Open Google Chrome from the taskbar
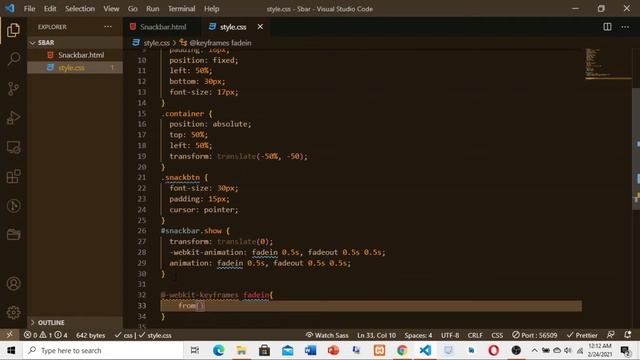 pyautogui.click(x=402, y=350)
